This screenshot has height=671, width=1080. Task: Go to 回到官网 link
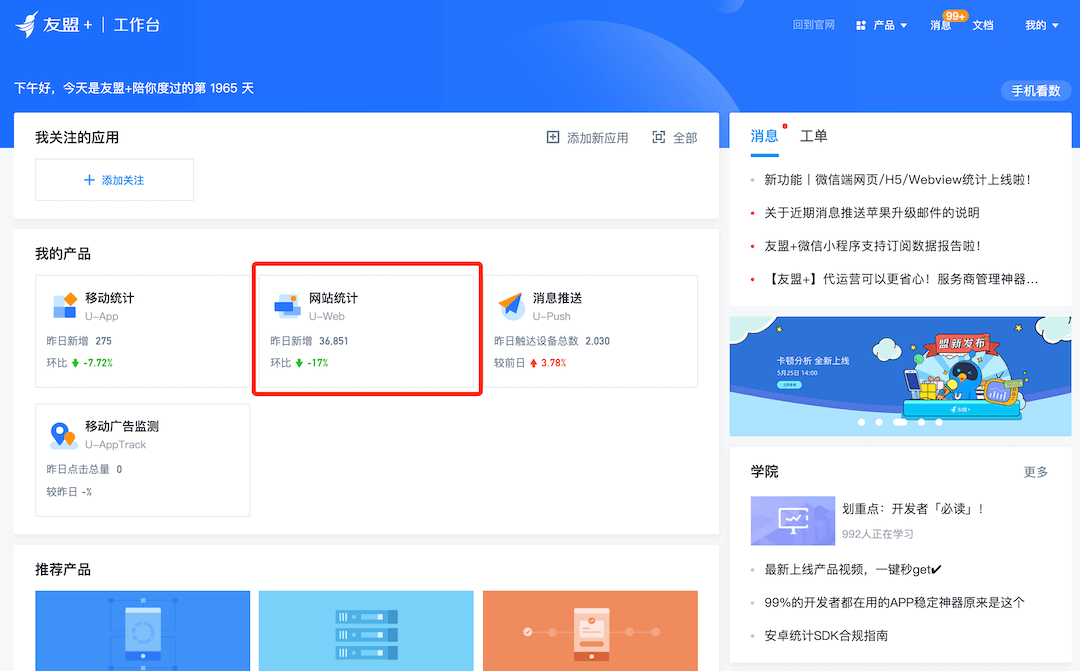(813, 25)
